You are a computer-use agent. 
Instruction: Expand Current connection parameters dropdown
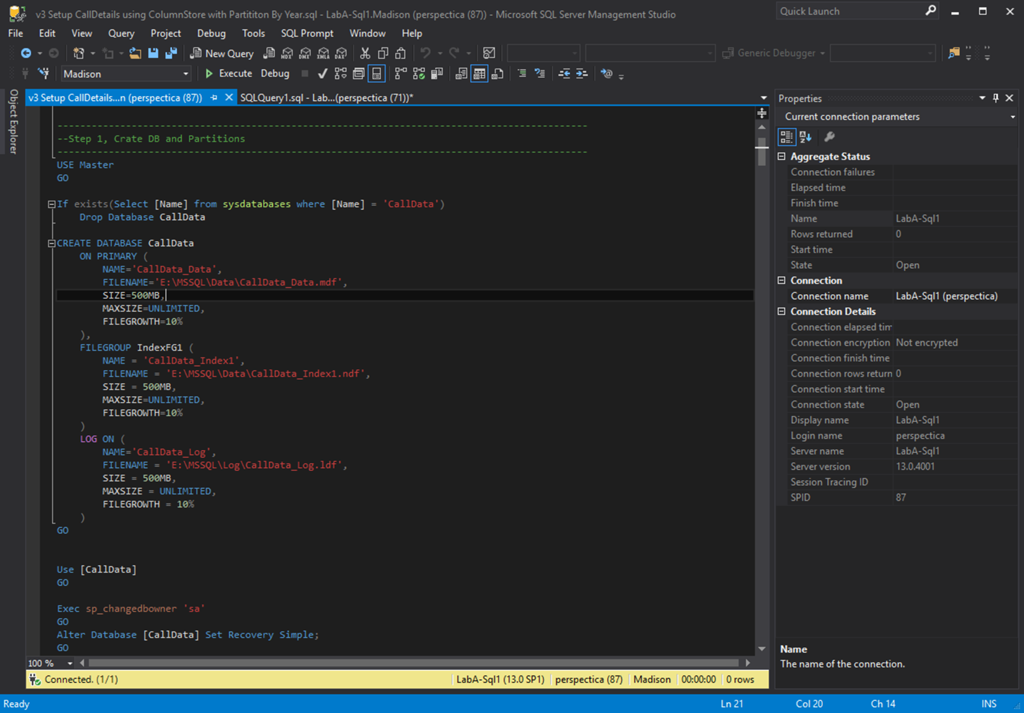pyautogui.click(x=1012, y=117)
